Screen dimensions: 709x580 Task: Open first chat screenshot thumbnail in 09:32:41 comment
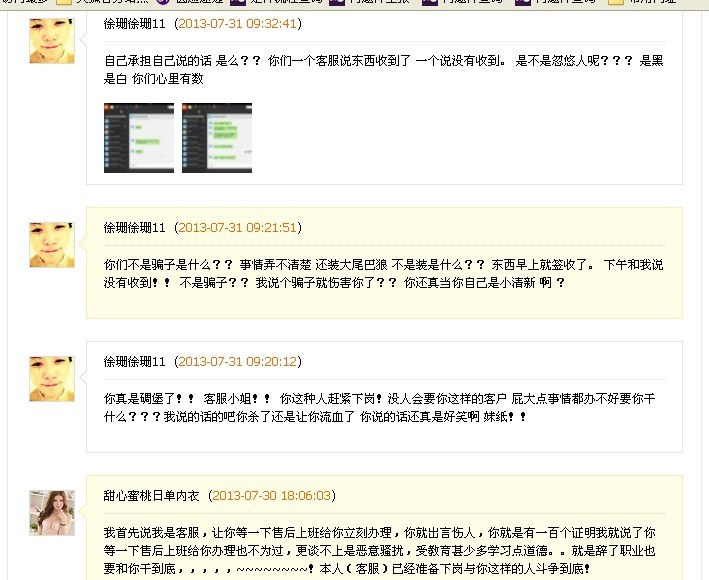139,138
